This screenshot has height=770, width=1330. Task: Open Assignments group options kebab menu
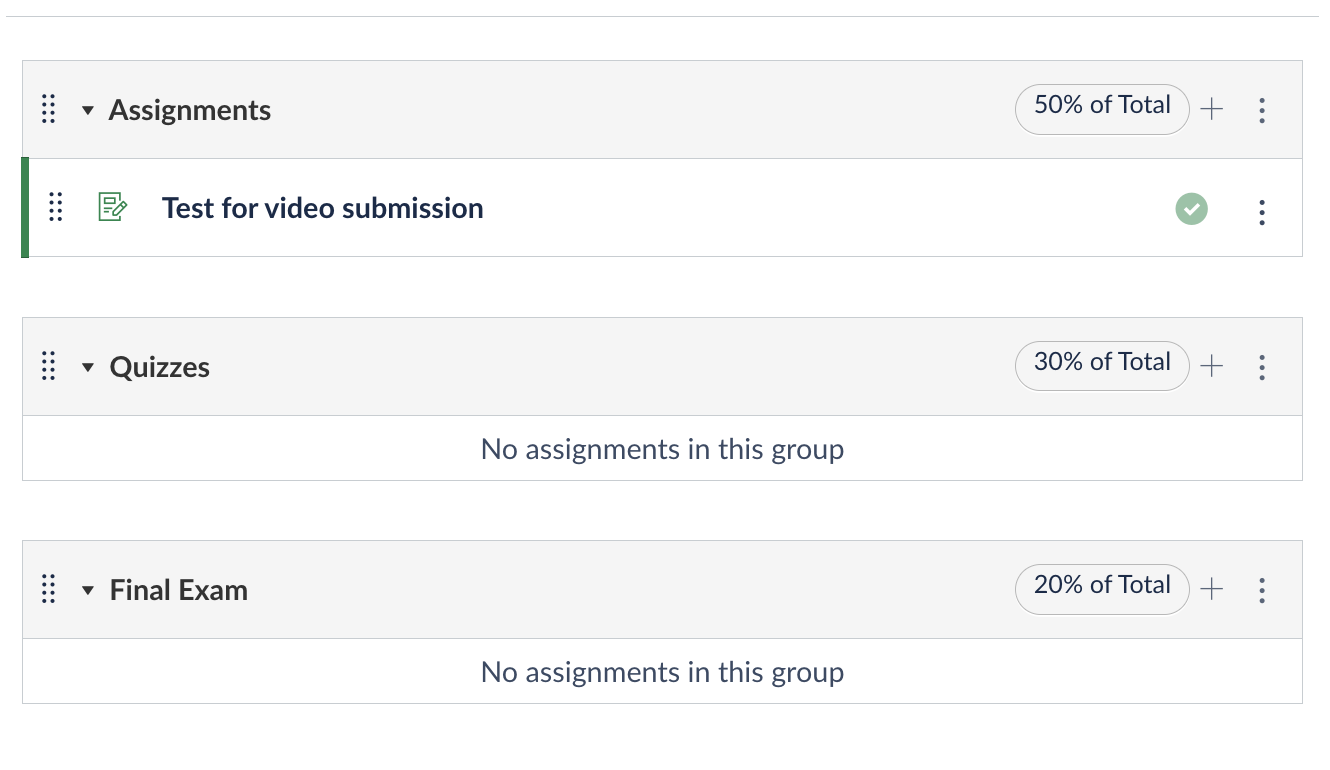(1262, 110)
